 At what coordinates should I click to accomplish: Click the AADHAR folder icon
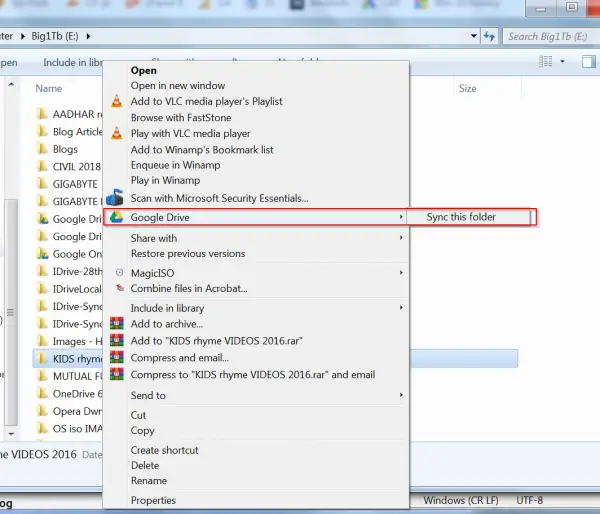(x=42, y=114)
